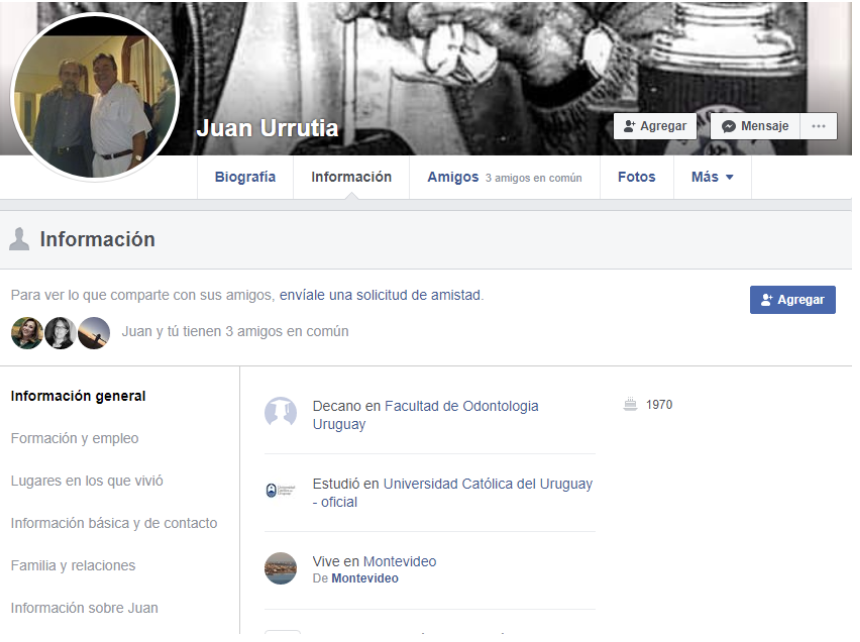This screenshot has width=860, height=642.
Task: Click the Universidad Católica logo icon
Action: pyautogui.click(x=281, y=490)
